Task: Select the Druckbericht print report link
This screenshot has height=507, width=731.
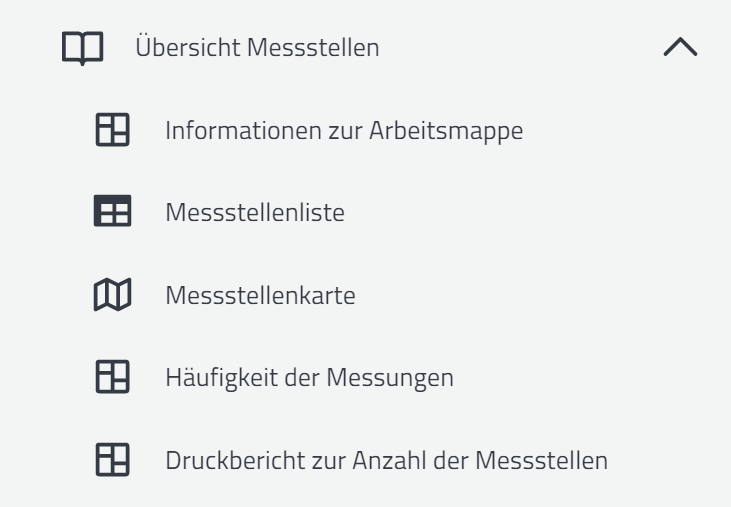Action: 386,461
